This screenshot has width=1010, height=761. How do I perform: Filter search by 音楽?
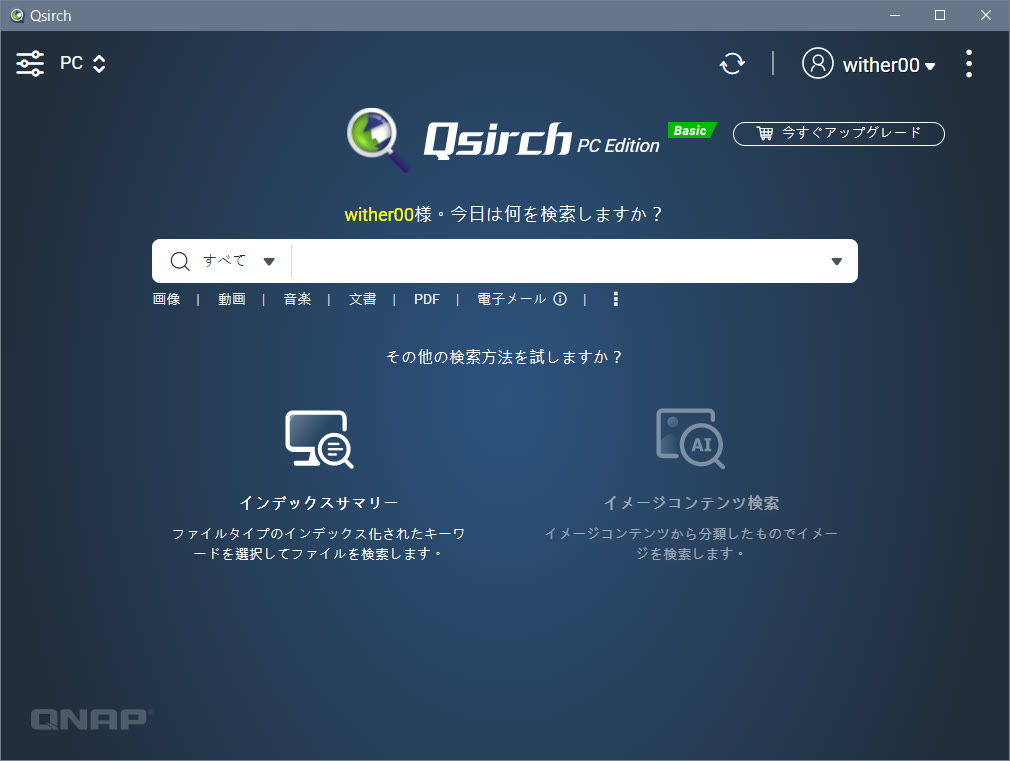pos(297,299)
